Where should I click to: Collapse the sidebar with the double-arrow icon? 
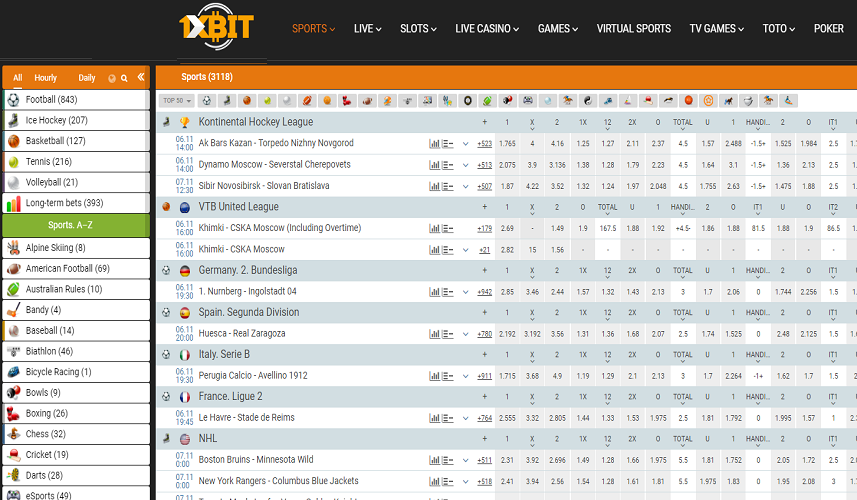[141, 77]
